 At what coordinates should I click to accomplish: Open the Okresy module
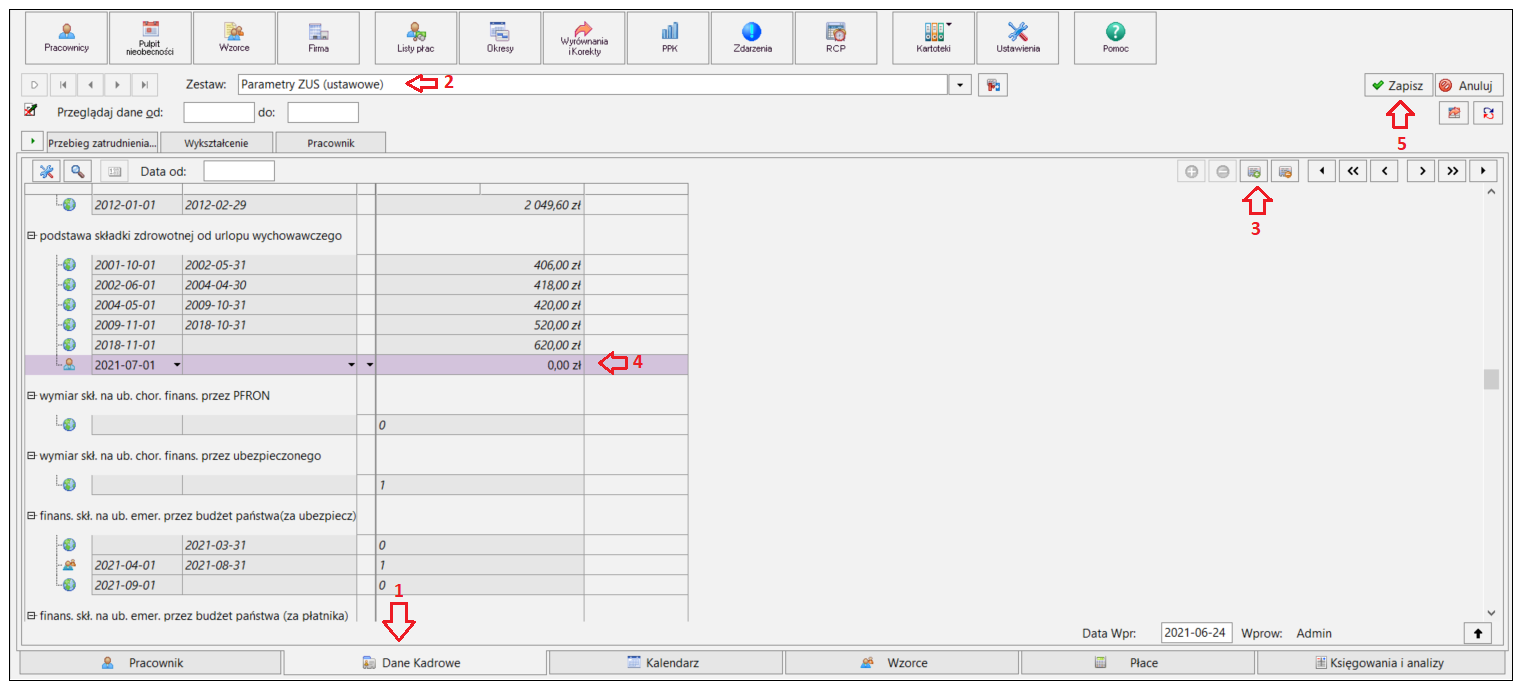click(500, 38)
